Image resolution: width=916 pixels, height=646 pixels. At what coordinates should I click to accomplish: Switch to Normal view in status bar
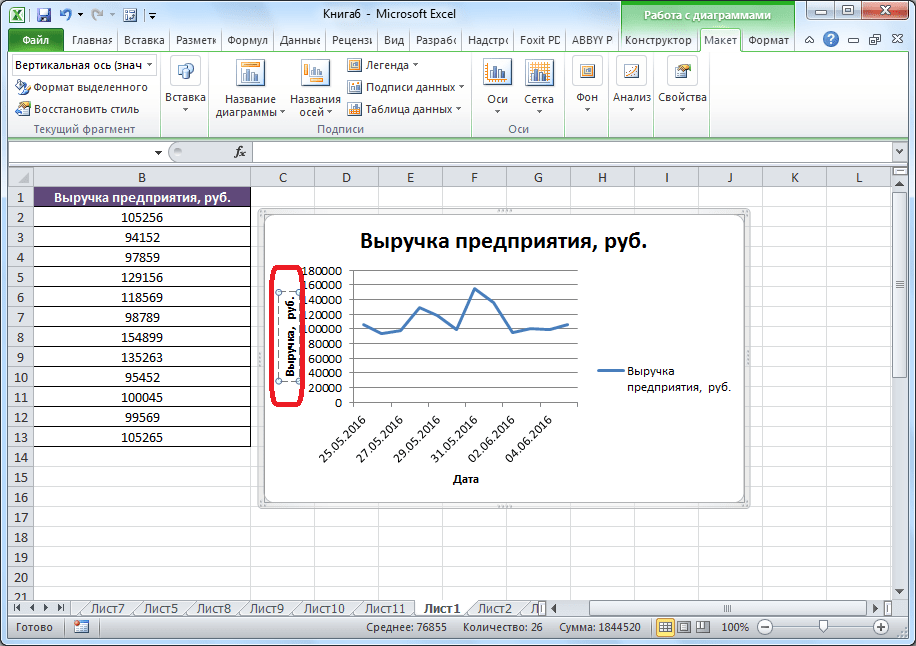point(665,627)
